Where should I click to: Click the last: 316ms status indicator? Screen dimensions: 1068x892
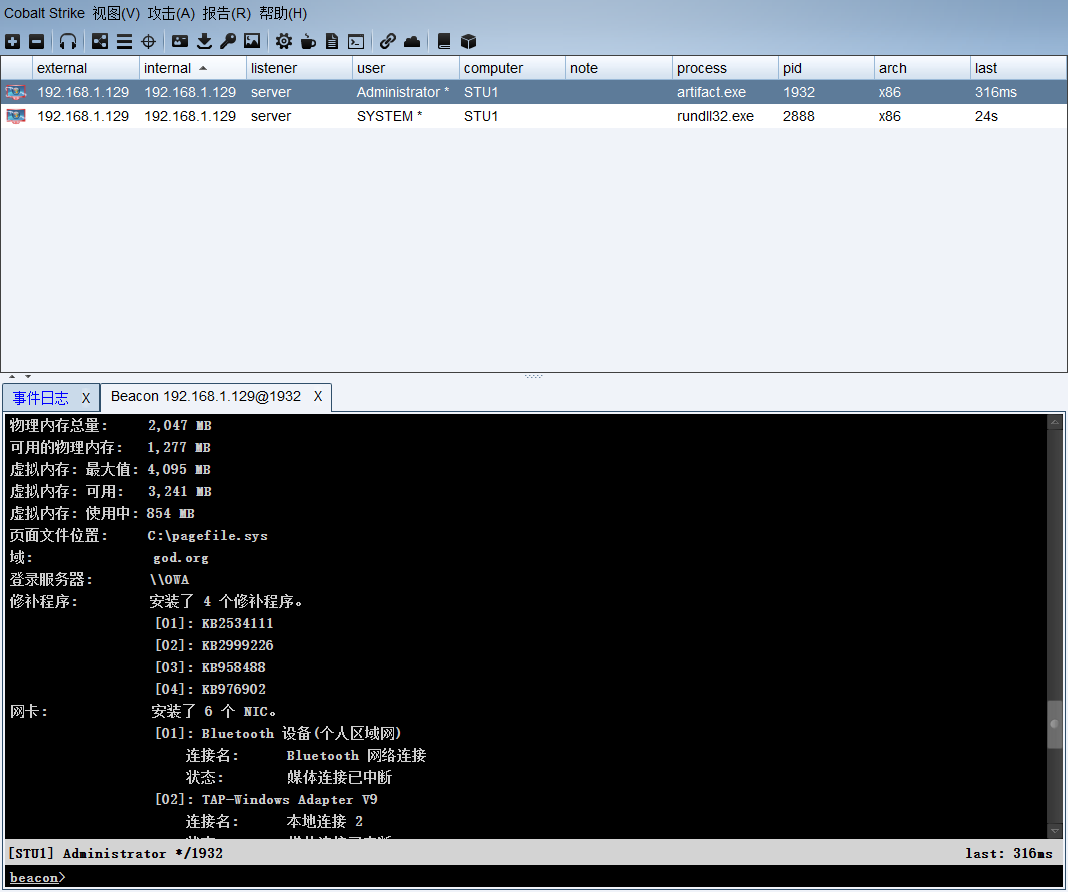point(1009,853)
